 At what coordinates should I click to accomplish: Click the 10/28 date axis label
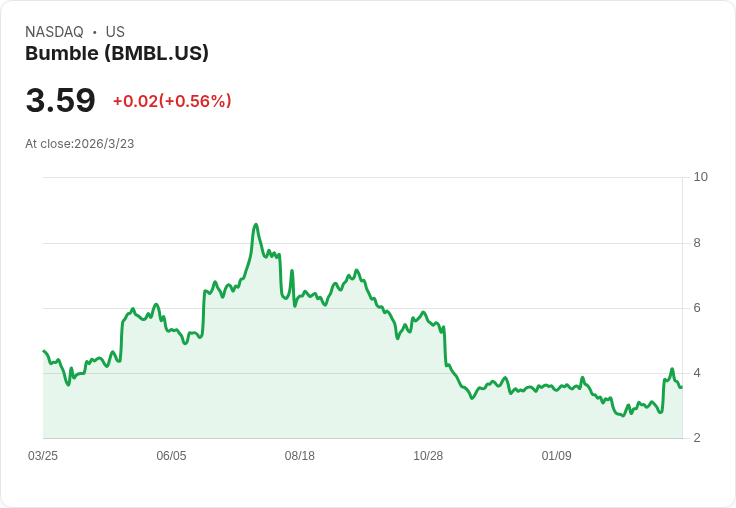click(428, 456)
